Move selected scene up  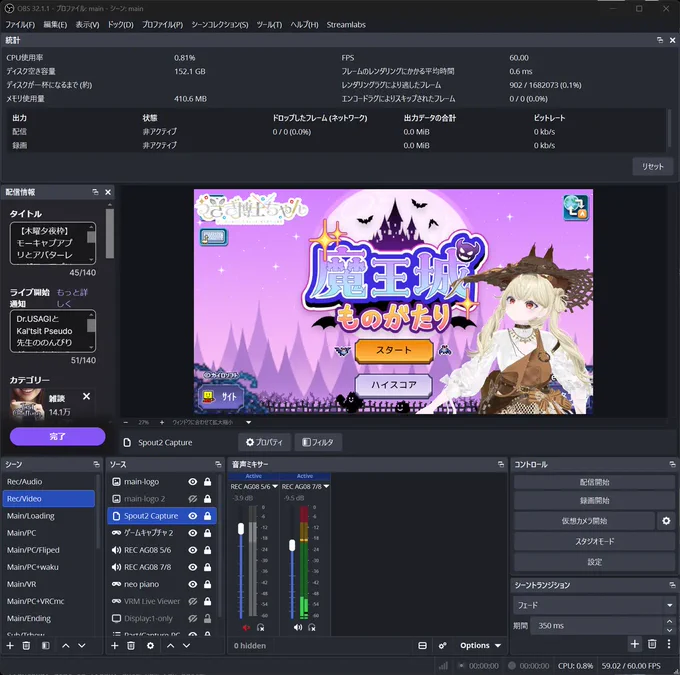[65, 646]
